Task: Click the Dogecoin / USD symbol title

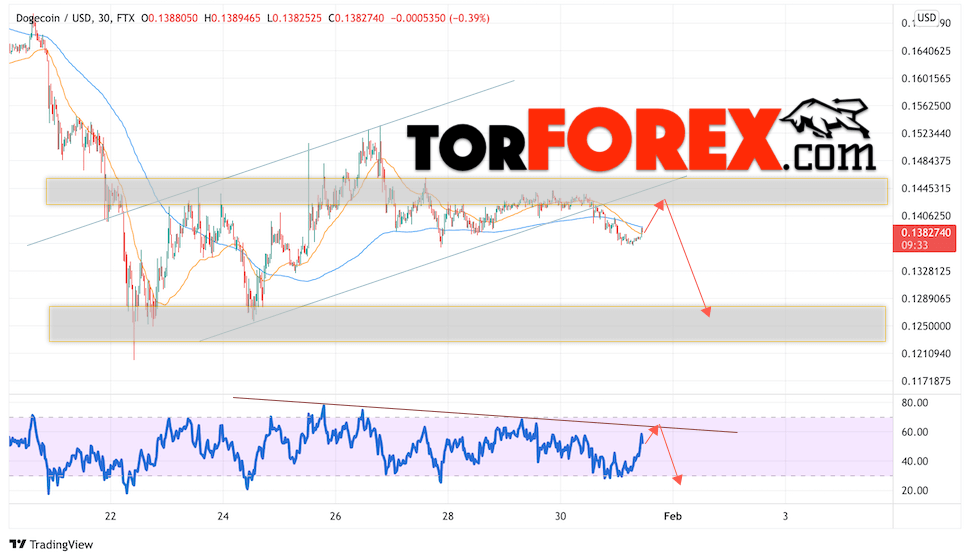Action: (x=52, y=19)
